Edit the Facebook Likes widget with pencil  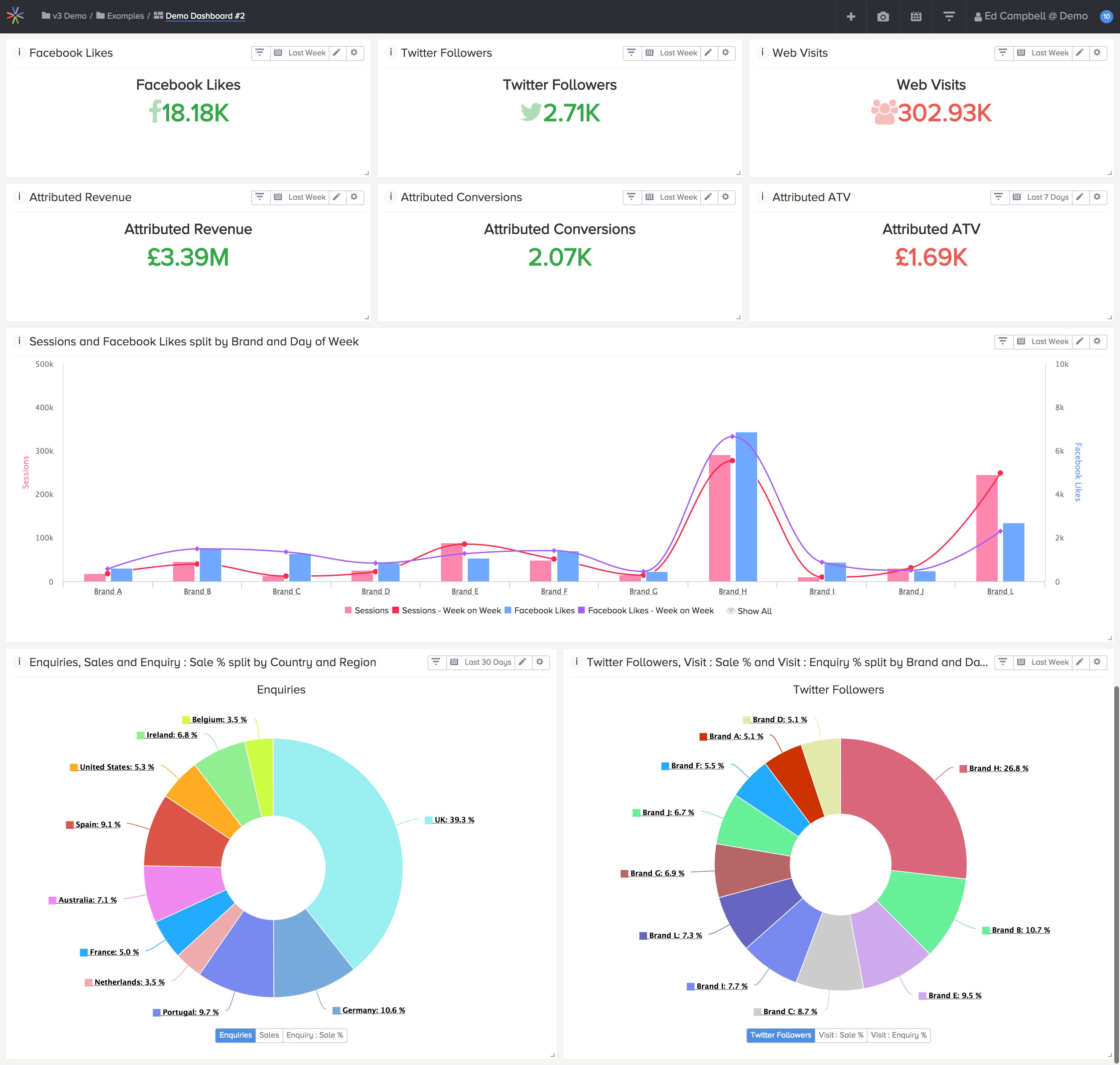click(x=336, y=53)
